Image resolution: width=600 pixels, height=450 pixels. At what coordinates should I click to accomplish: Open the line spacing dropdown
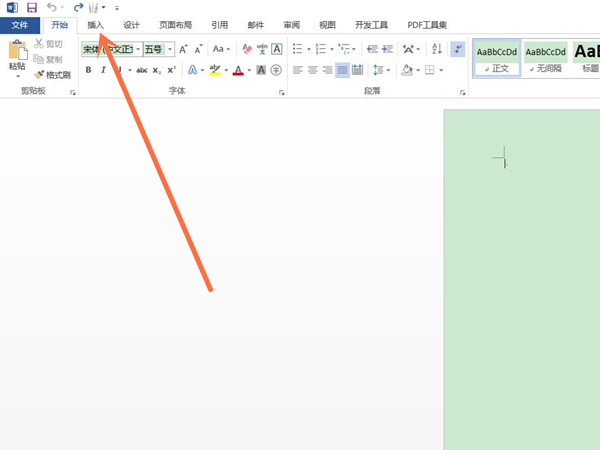(381, 70)
